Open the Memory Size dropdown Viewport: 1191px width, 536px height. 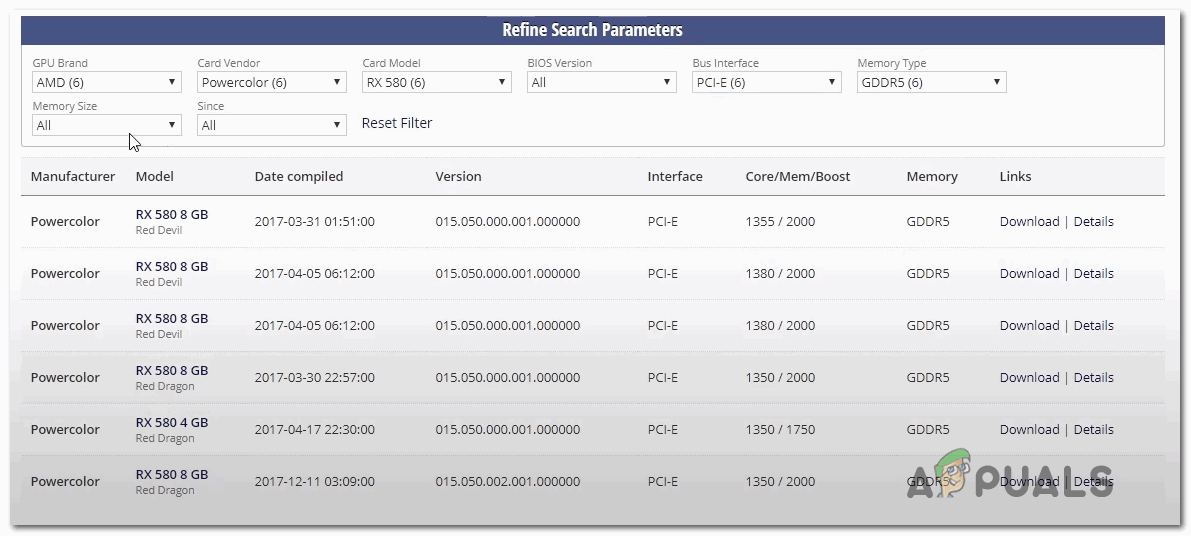click(x=106, y=126)
